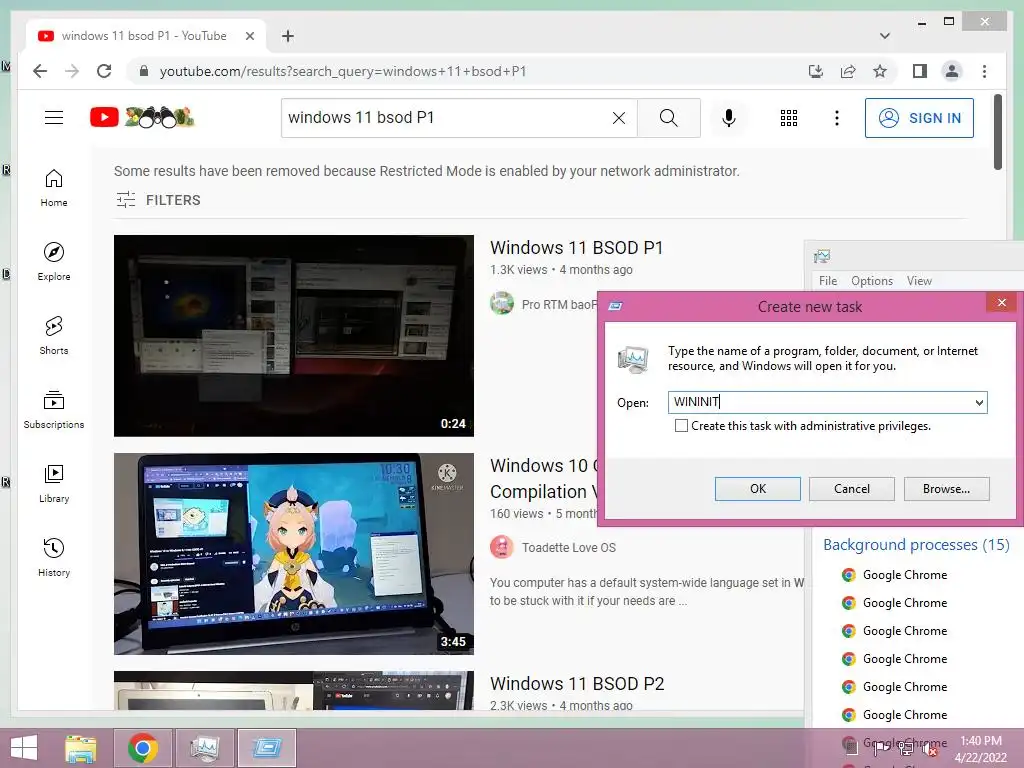Open File Explorer from taskbar
The height and width of the screenshot is (768, 1024).
80,748
